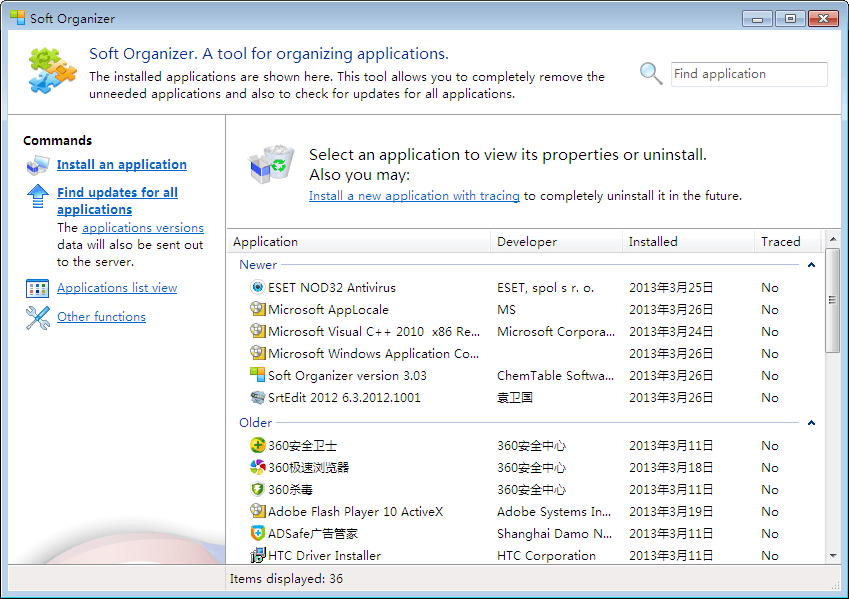Open Find updates for all applications
849x599 pixels.
117,201
